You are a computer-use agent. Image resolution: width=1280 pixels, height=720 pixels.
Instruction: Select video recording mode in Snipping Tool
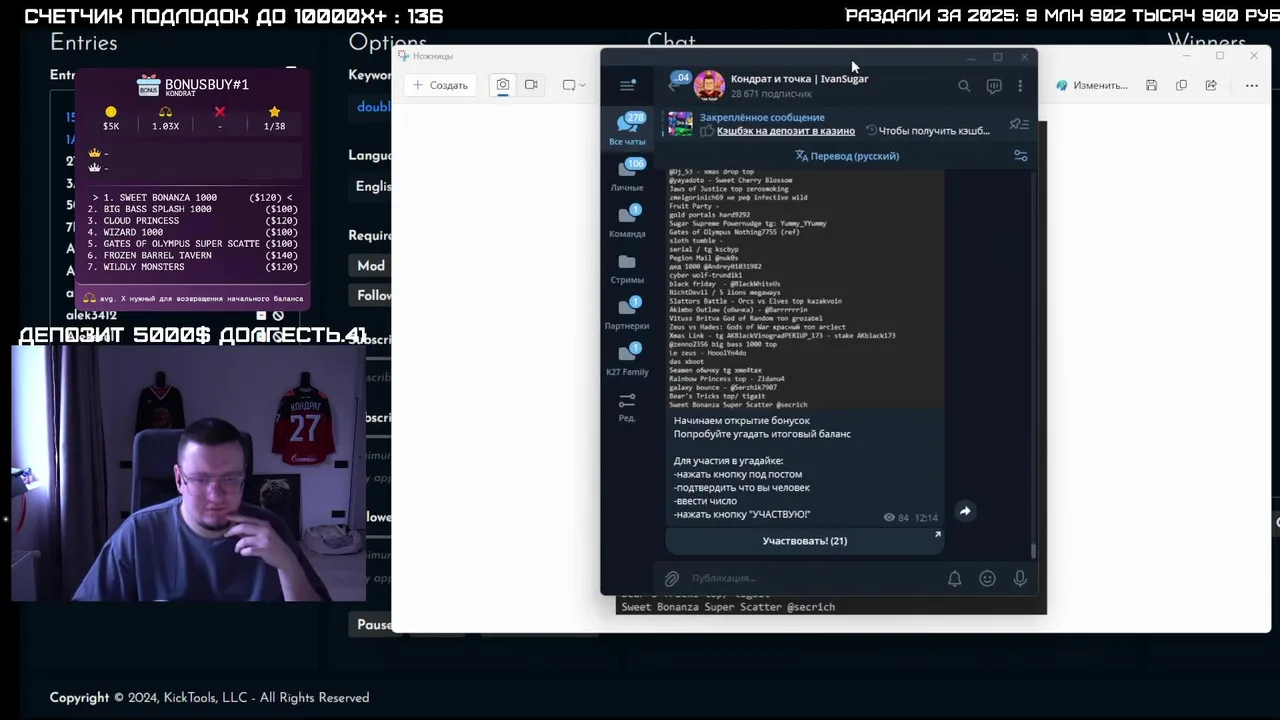tap(531, 85)
